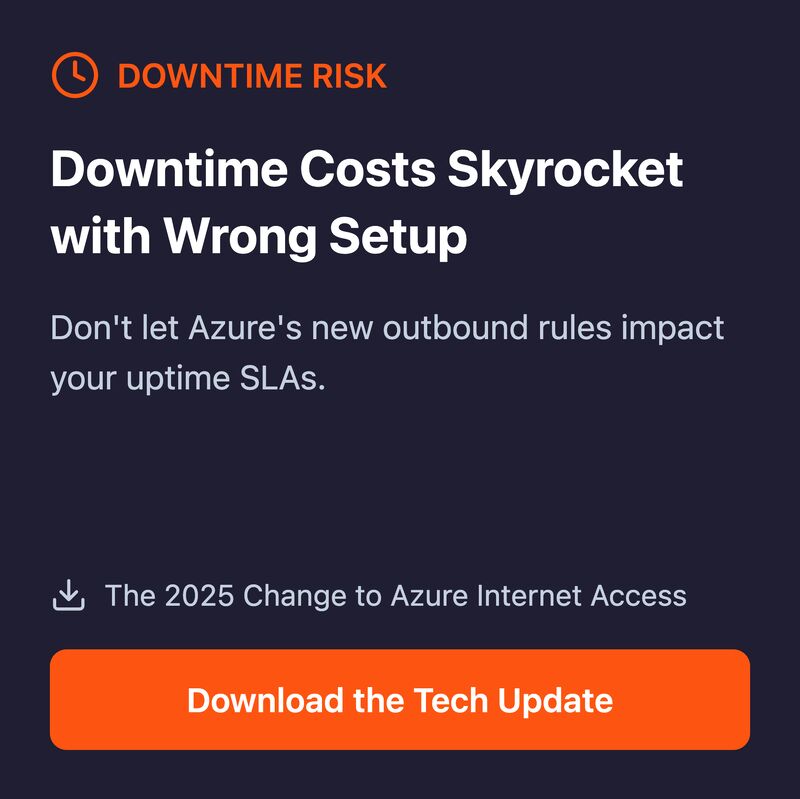Screen dimensions: 800x799
Task: Click the word 'Downtime' in the white headline
Action: tap(169, 169)
